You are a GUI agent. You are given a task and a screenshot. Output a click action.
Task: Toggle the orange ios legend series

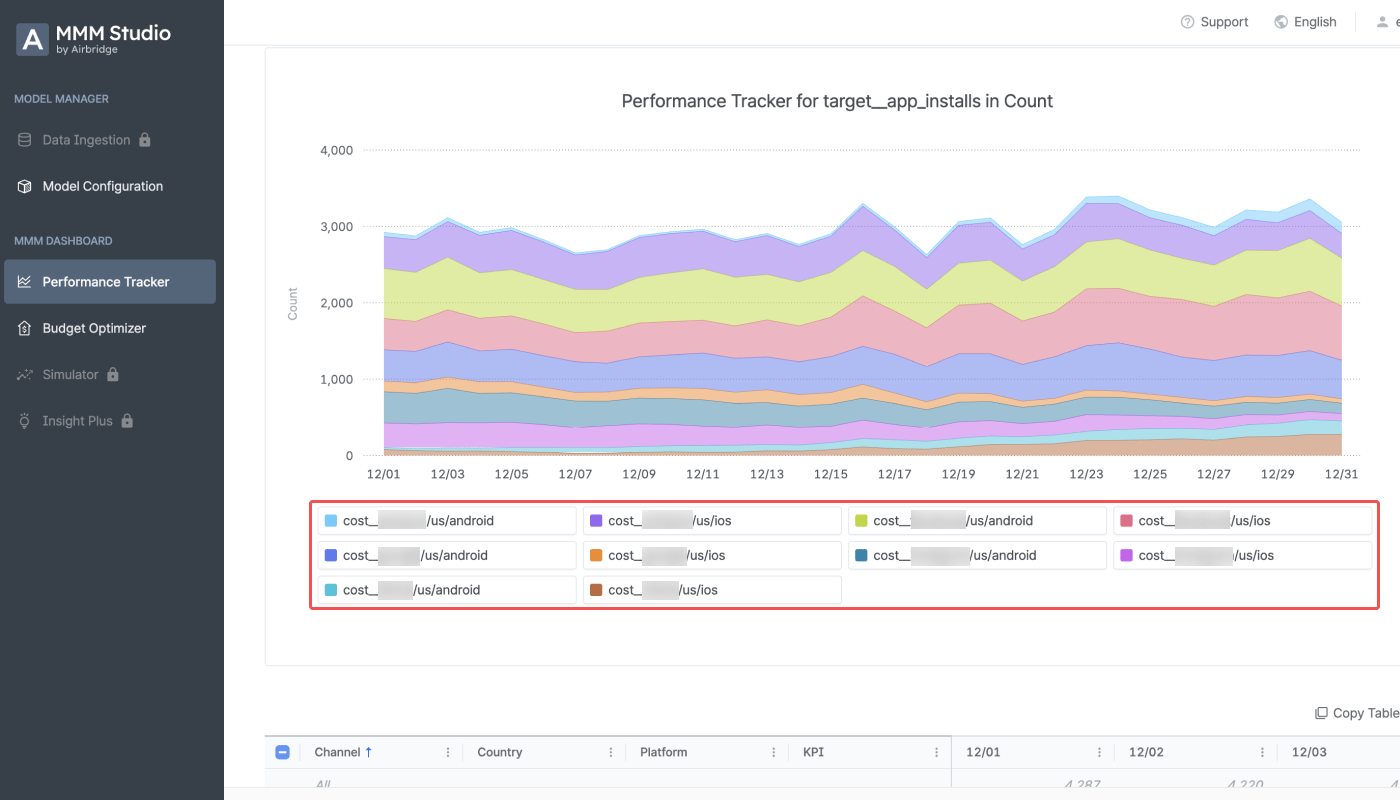(x=712, y=555)
